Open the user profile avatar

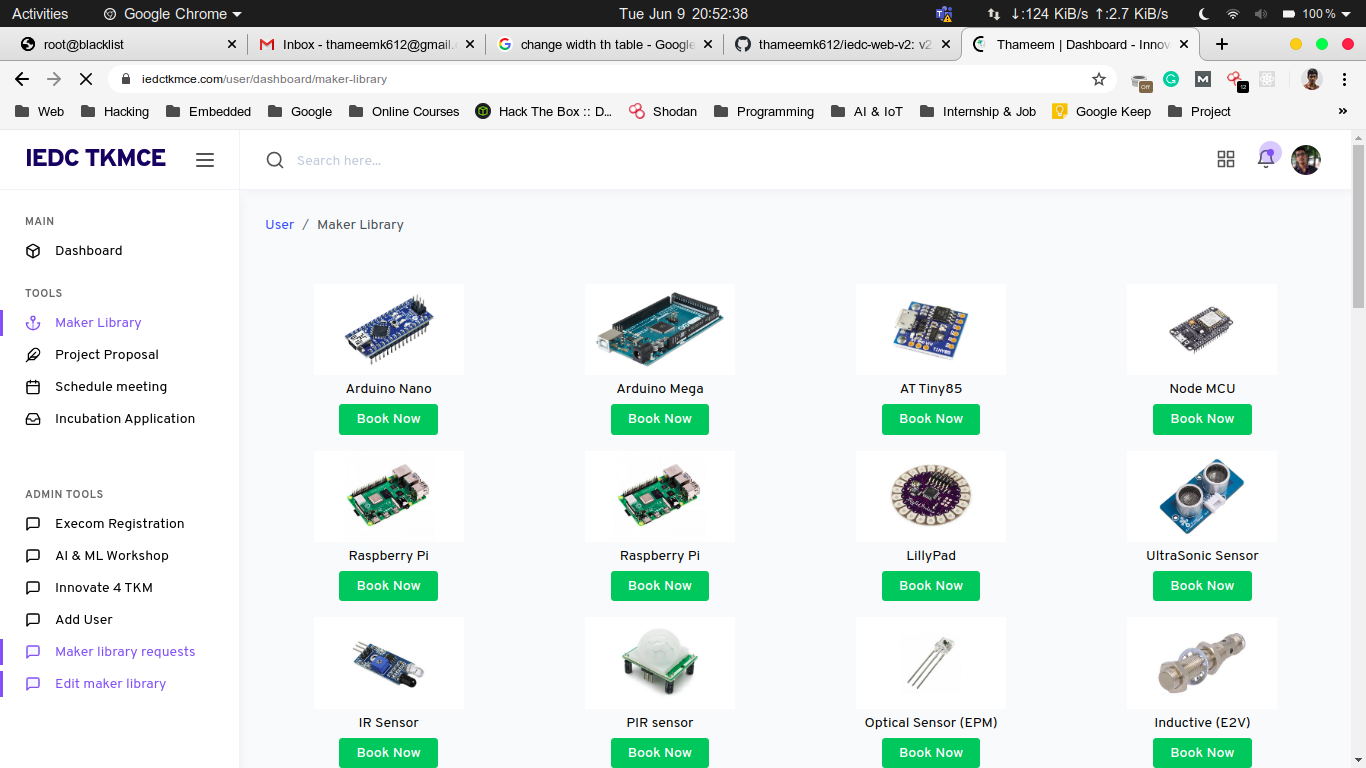(x=1306, y=160)
